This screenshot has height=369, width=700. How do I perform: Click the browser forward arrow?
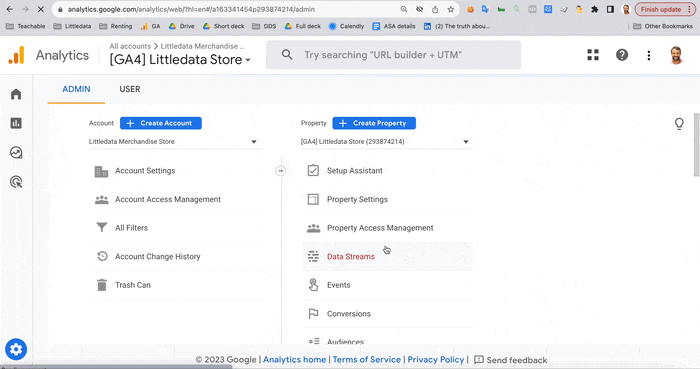click(x=25, y=9)
